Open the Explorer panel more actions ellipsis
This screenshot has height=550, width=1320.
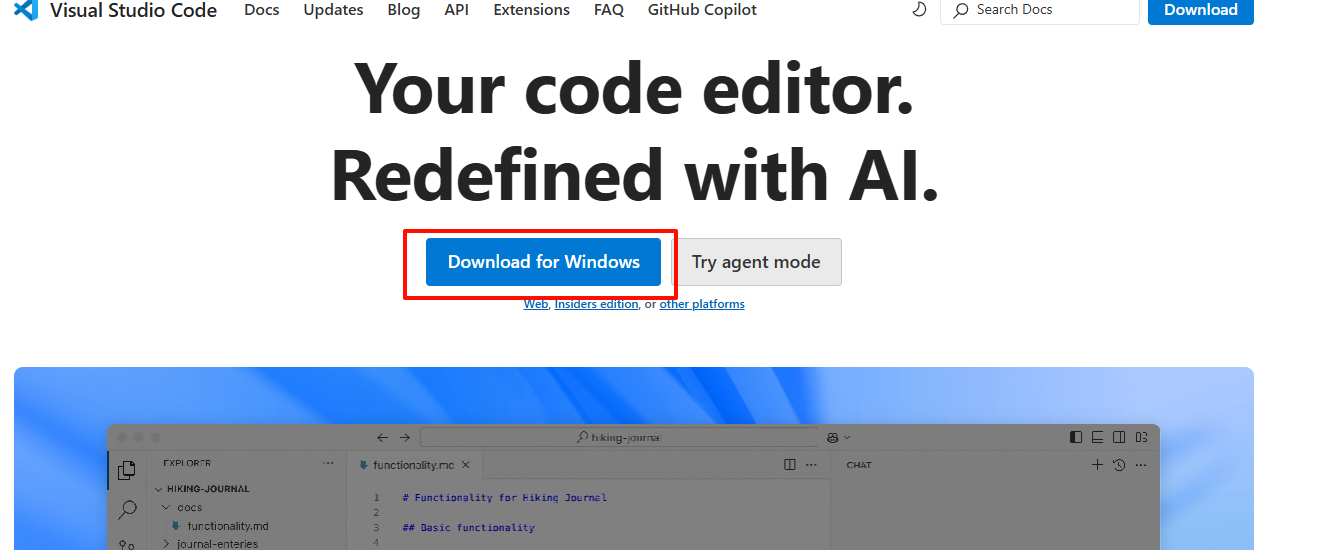(328, 464)
